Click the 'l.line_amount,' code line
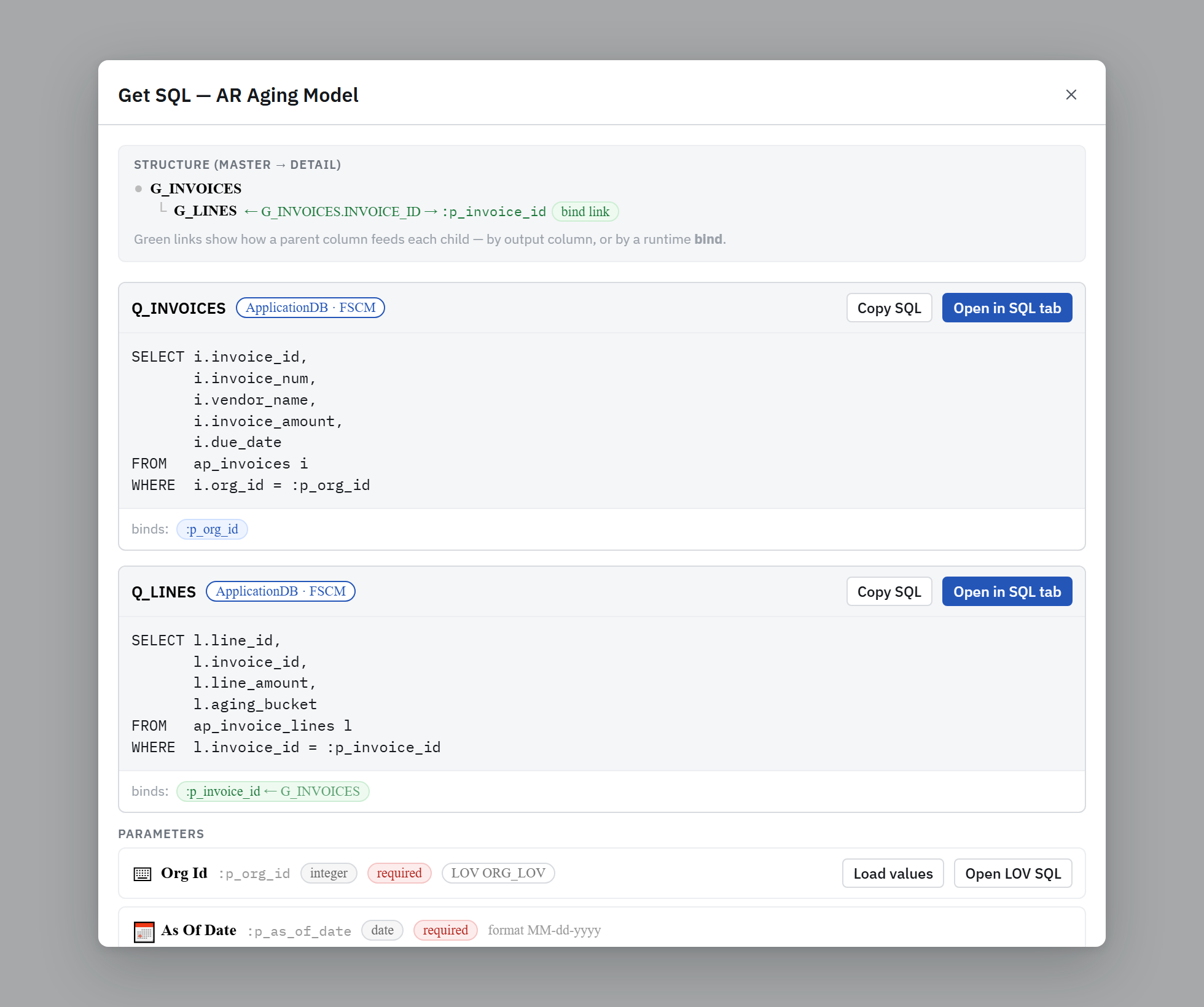This screenshot has height=1007, width=1204. click(255, 683)
